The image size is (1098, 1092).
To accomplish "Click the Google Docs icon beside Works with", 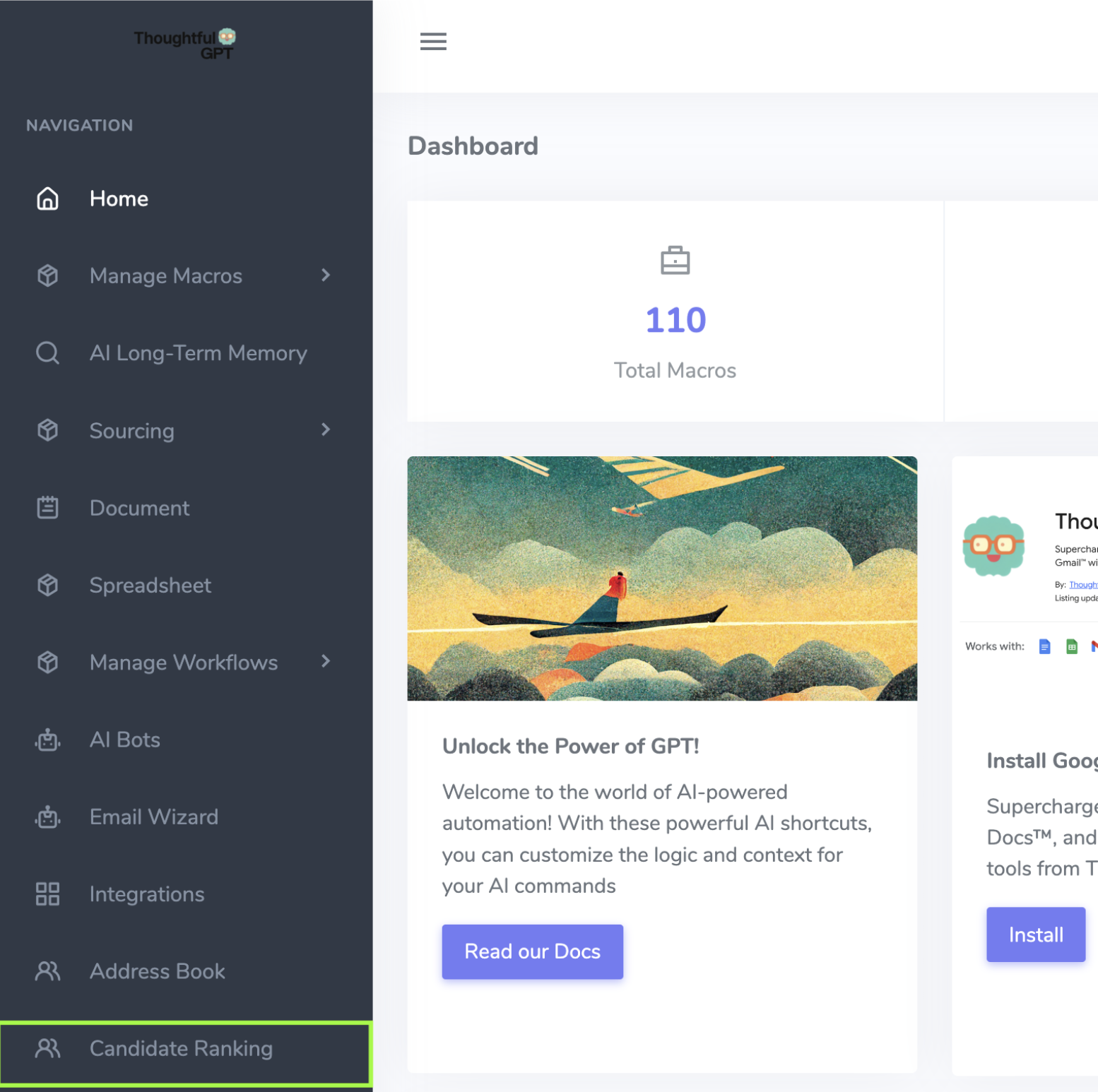I will point(1044,646).
